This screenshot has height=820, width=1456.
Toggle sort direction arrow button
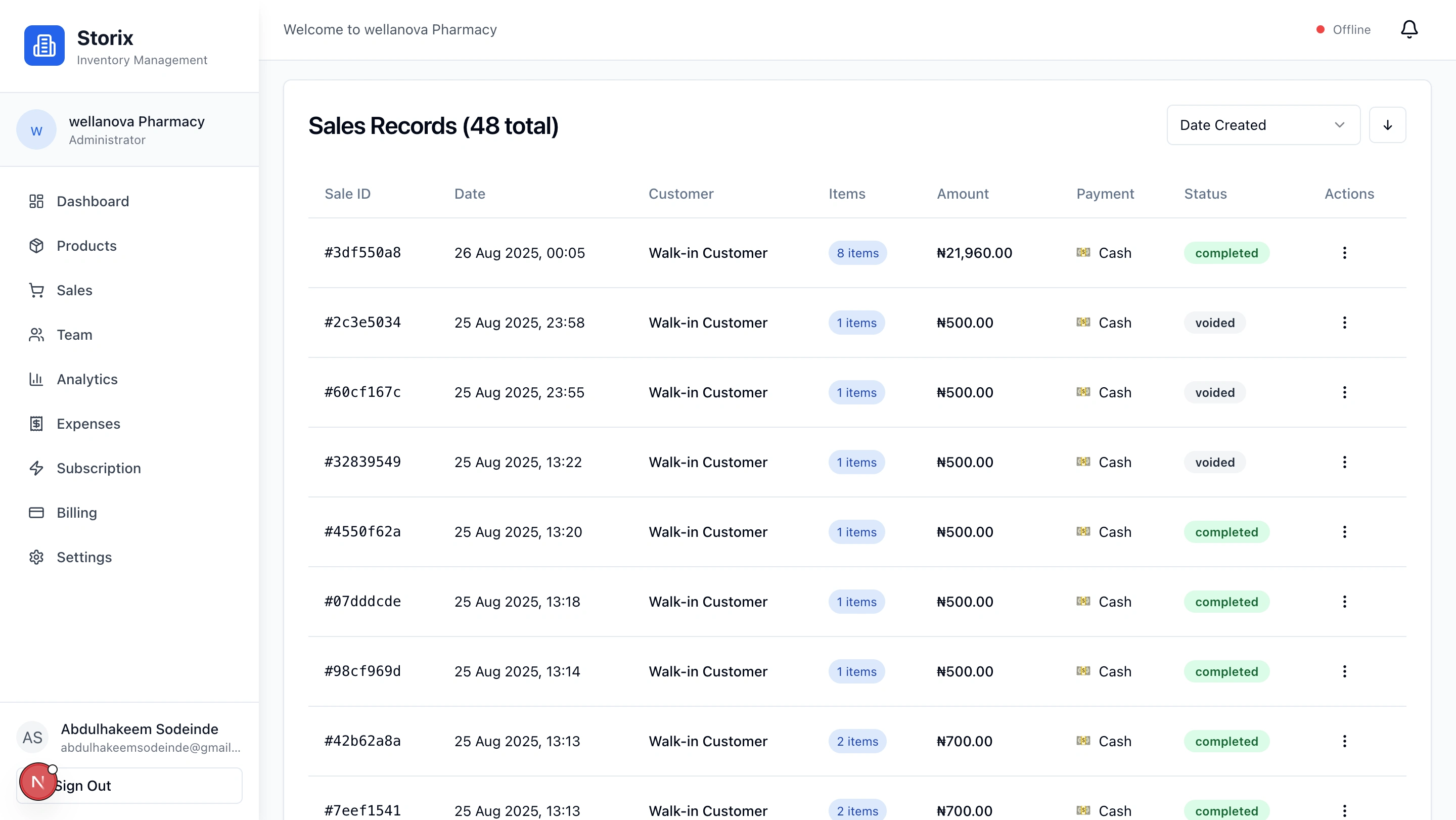1387,125
